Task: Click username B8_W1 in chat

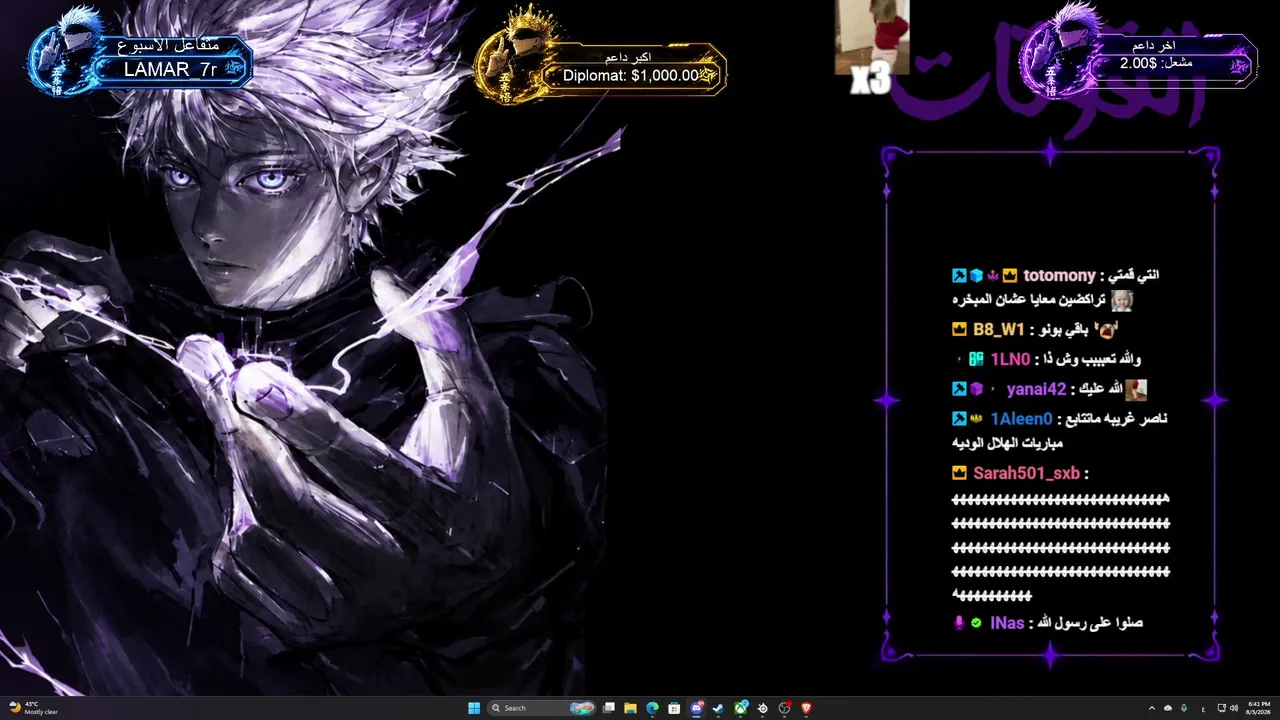Action: click(x=999, y=330)
